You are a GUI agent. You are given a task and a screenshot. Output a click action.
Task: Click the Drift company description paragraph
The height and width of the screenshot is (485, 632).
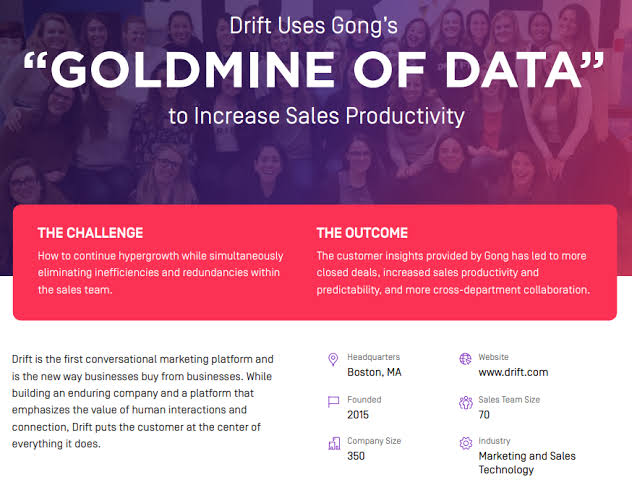(x=143, y=402)
